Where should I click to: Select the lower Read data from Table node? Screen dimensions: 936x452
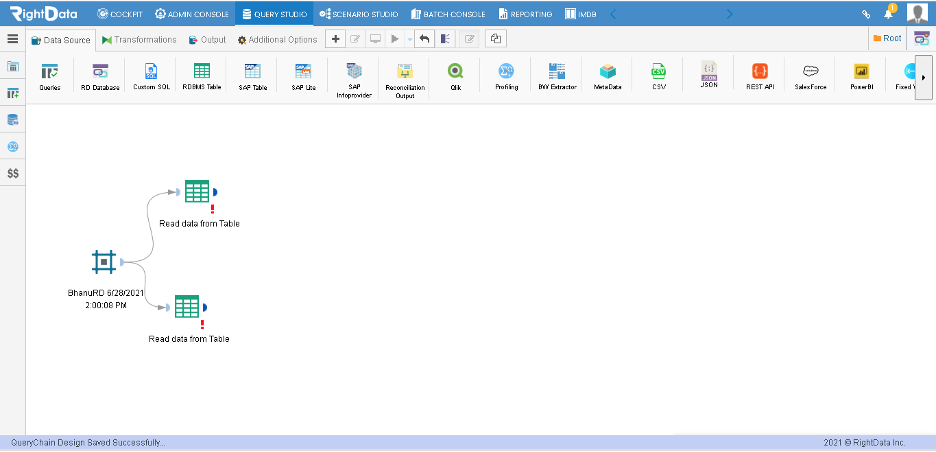tap(187, 307)
